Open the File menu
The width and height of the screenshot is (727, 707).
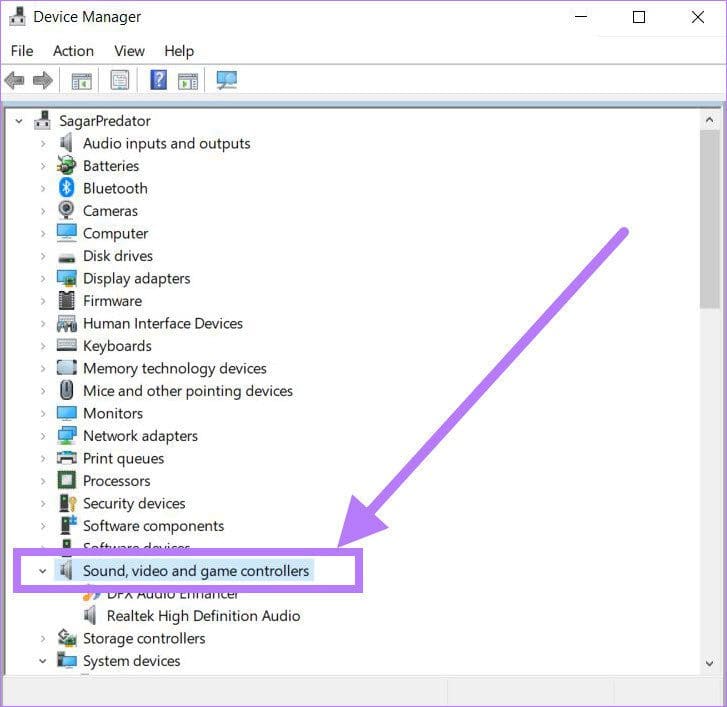[22, 51]
